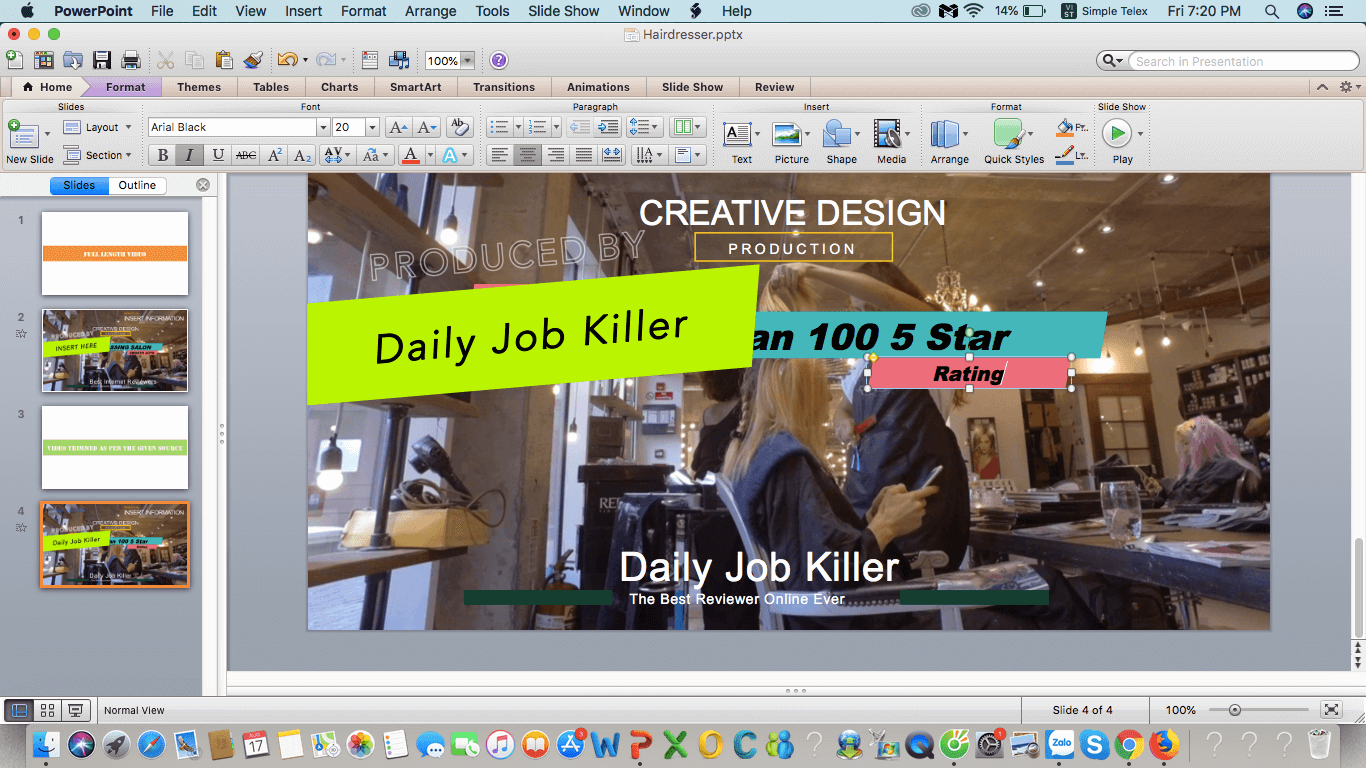Collapse the ribbon with the chevron
Screen dimensions: 1366x768
pos(1322,87)
